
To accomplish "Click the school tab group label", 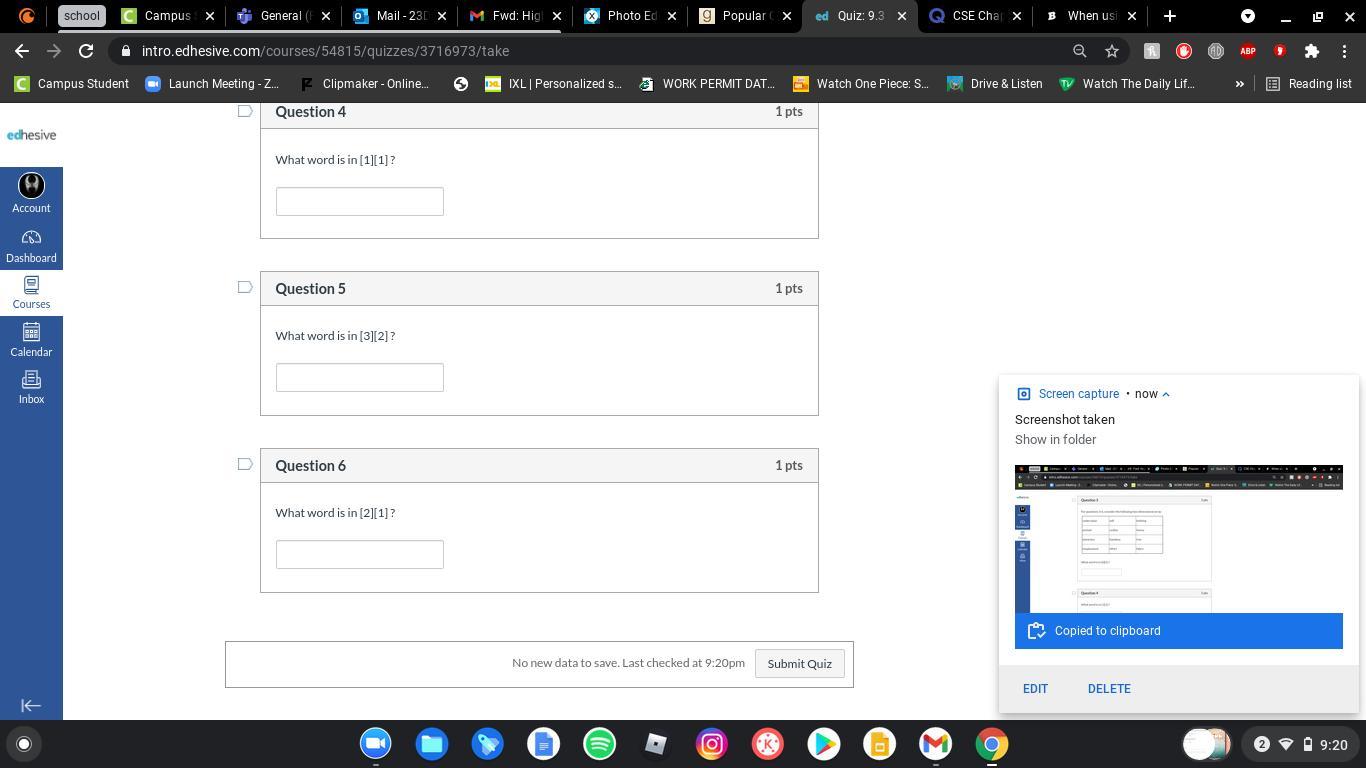I will click(x=81, y=16).
